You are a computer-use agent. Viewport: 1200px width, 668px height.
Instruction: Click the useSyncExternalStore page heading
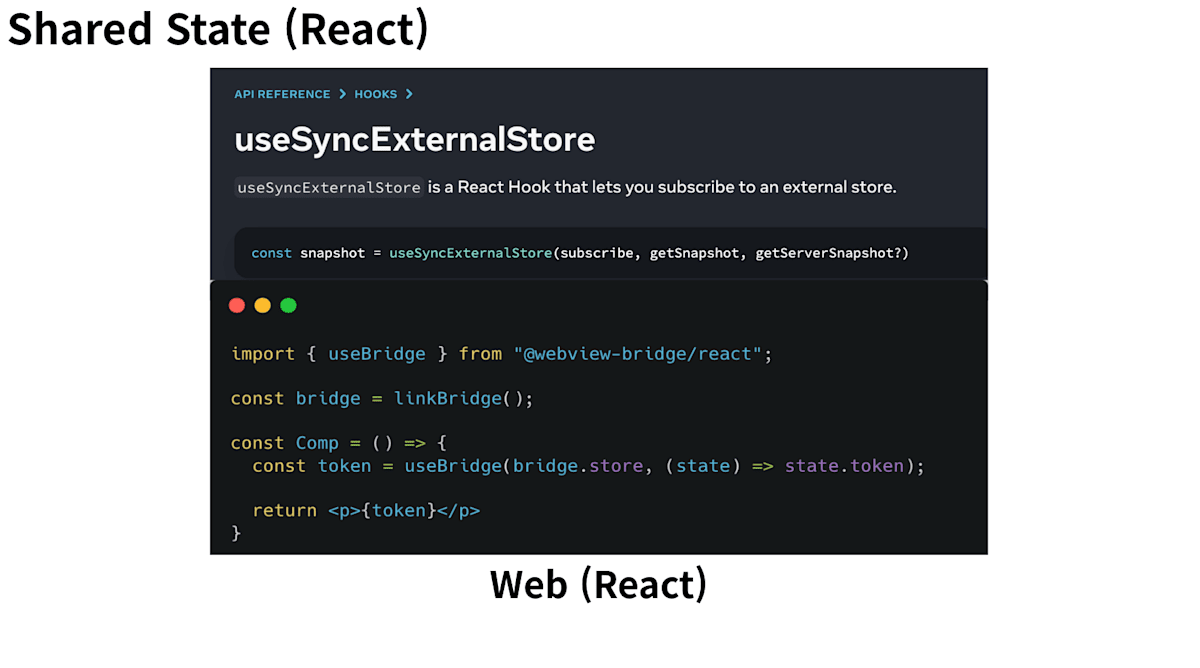(414, 139)
